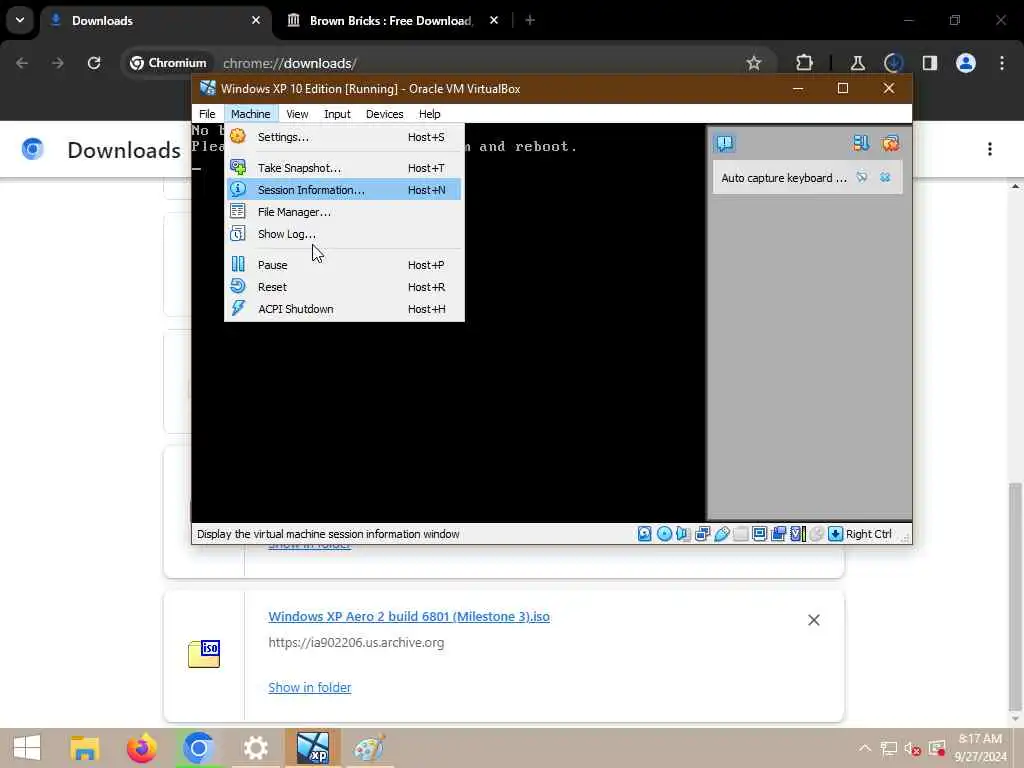
Task: Click the optical disk status bar icon
Action: pyautogui.click(x=664, y=534)
